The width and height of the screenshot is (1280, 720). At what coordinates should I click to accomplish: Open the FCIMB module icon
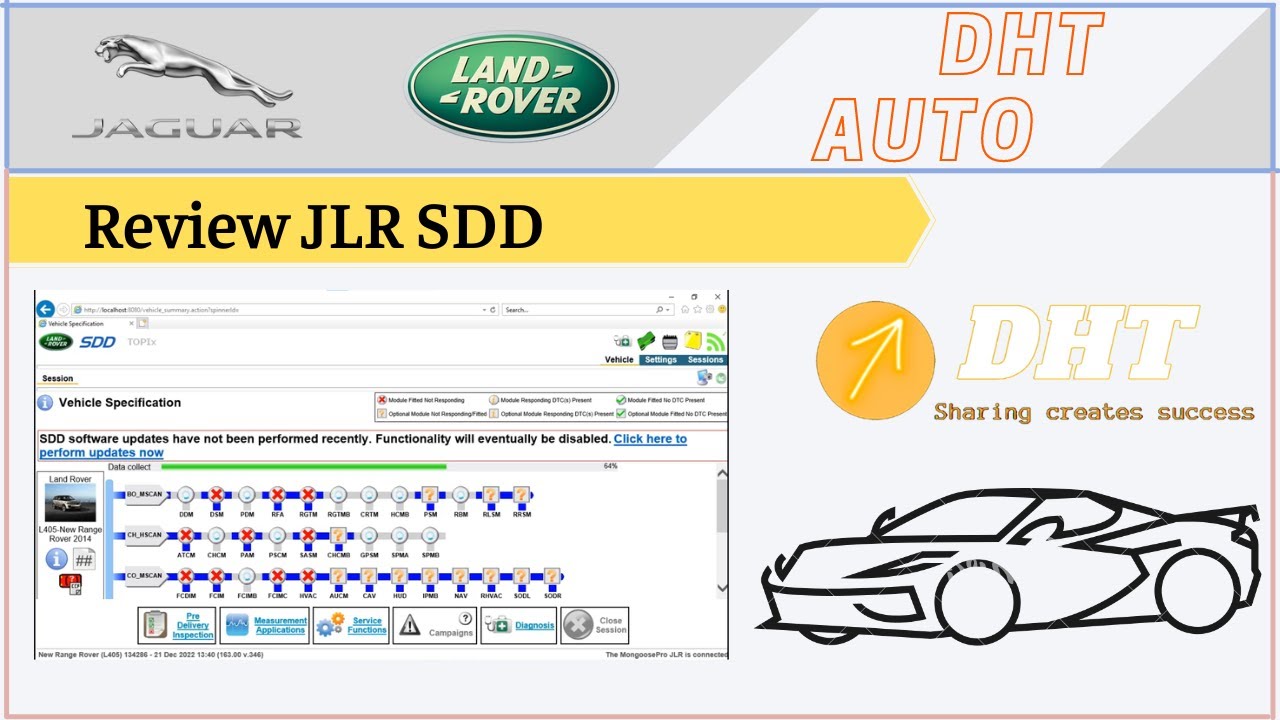coord(247,576)
